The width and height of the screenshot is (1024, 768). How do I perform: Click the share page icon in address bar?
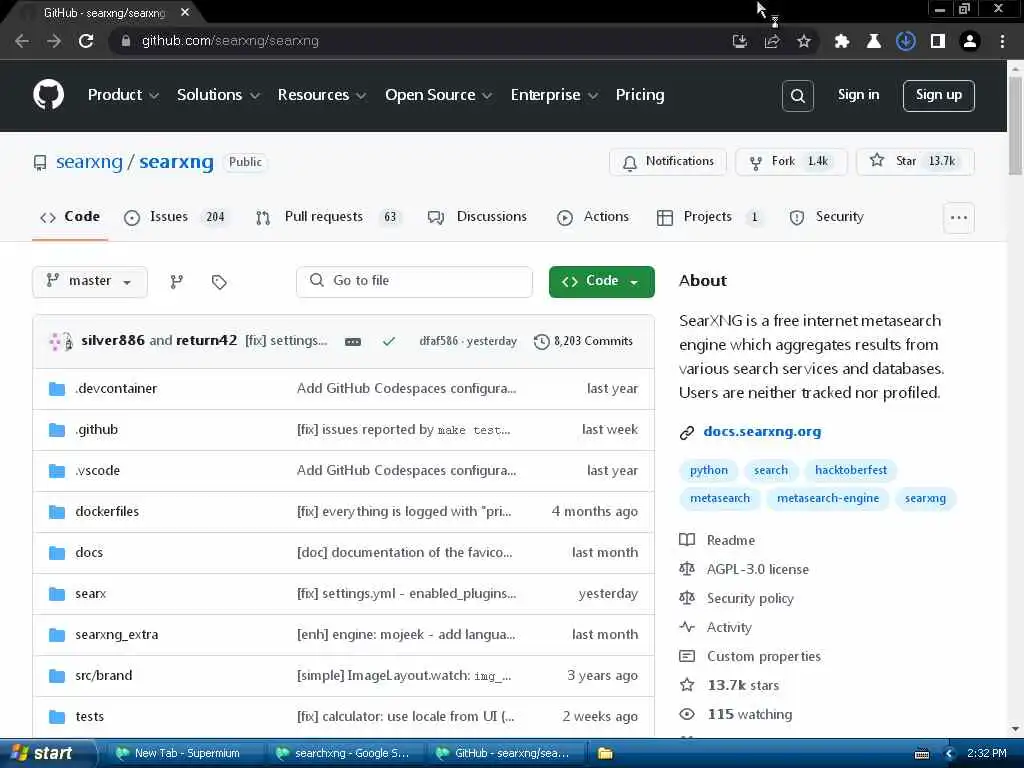772,41
